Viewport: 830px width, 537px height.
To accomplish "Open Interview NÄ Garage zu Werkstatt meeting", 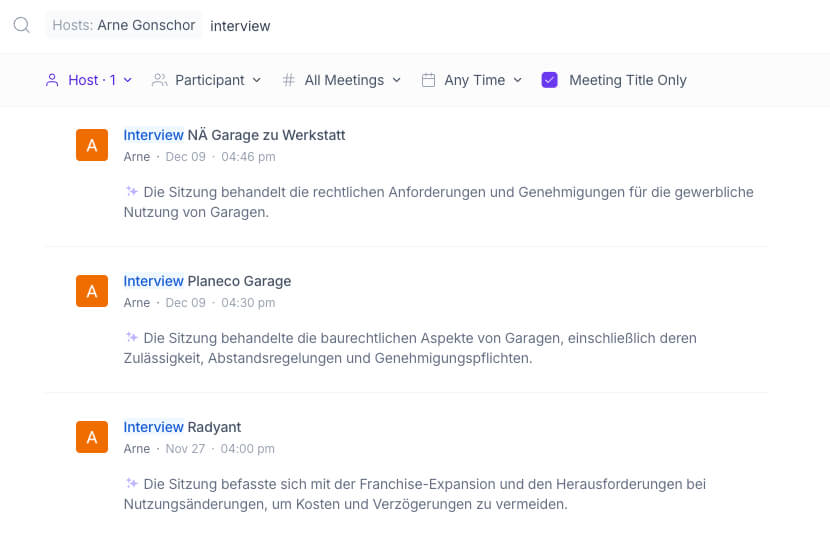I will (x=234, y=135).
